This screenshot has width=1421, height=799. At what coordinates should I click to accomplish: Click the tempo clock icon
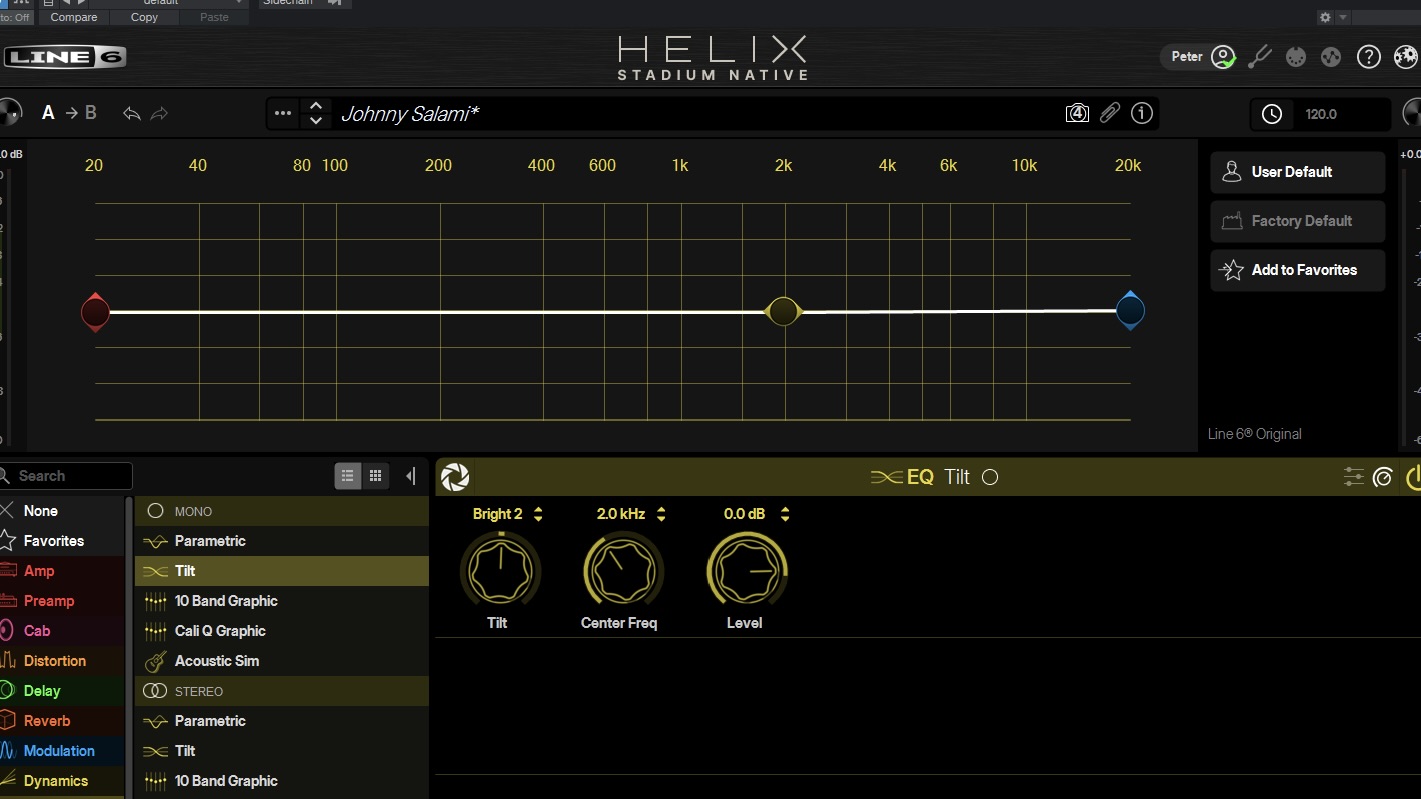[1272, 114]
